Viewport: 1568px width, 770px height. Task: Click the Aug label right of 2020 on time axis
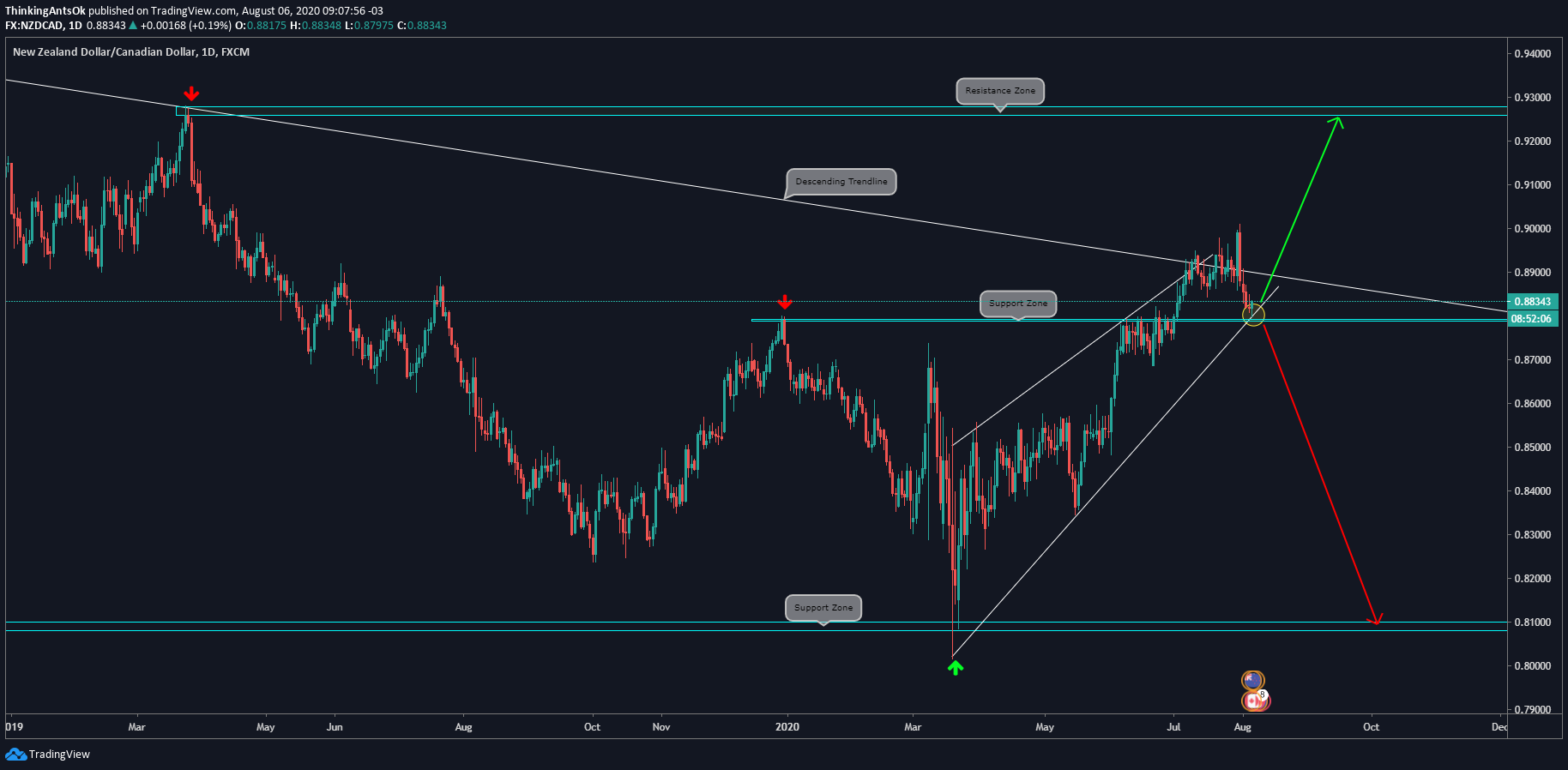point(1242,727)
